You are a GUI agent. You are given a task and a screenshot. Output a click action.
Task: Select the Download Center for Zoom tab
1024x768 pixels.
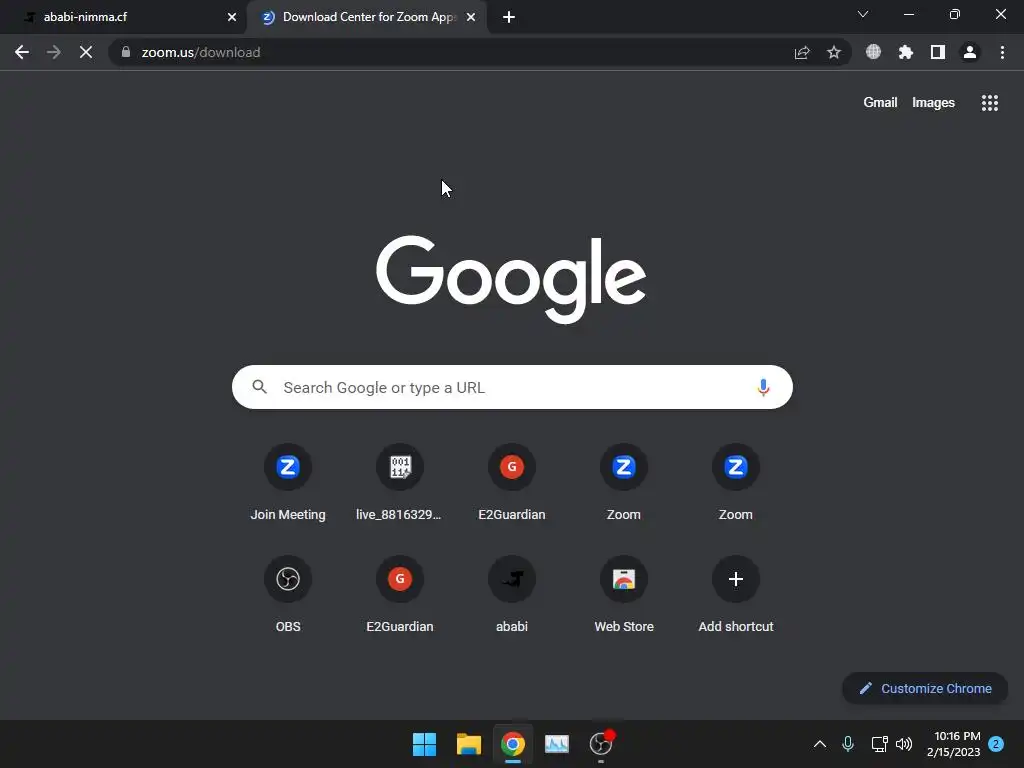(366, 17)
